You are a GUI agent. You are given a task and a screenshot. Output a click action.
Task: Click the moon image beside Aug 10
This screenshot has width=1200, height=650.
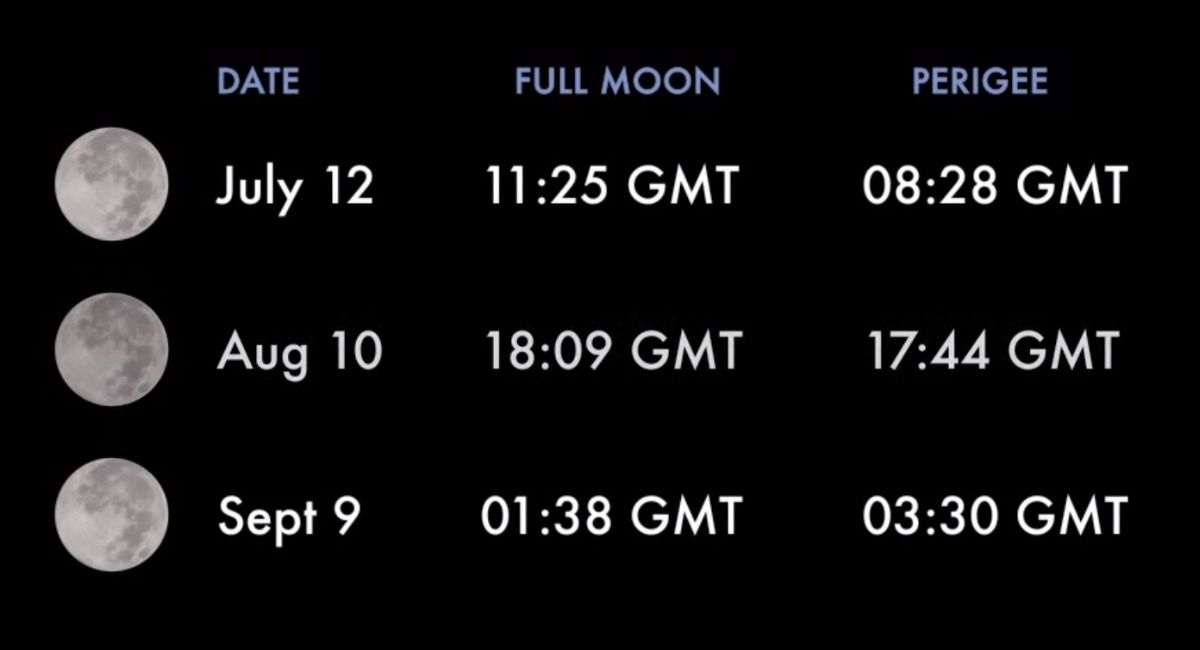[111, 349]
